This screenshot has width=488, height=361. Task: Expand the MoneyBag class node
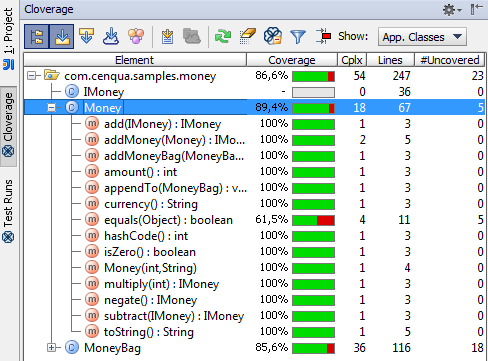tap(51, 348)
